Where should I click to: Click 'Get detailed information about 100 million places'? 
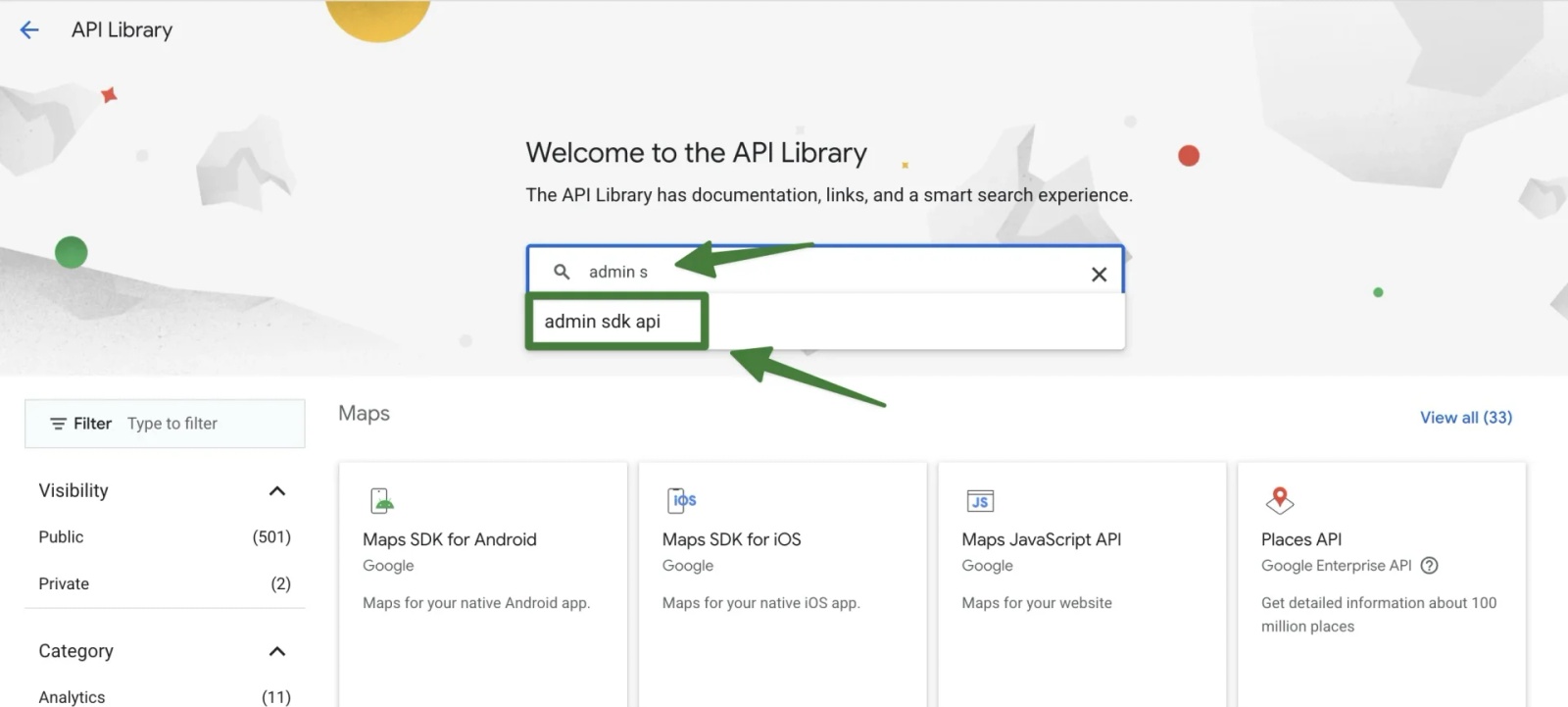pos(1379,615)
